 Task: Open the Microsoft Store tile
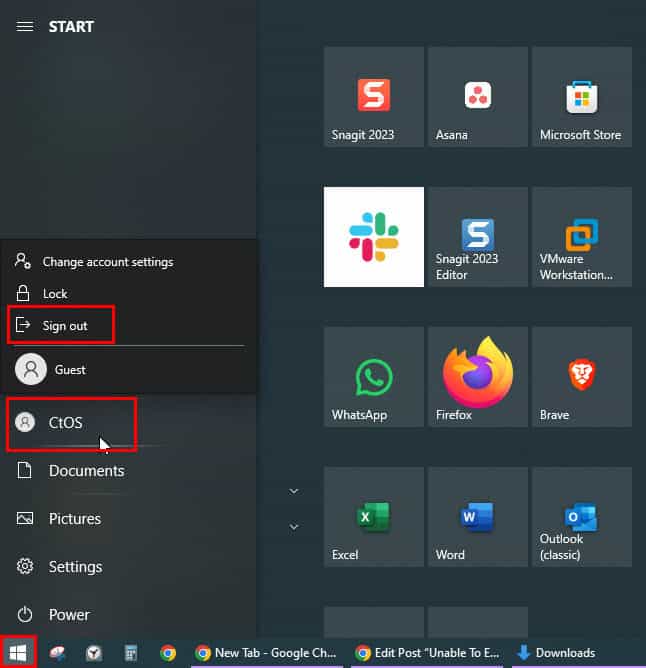point(582,97)
